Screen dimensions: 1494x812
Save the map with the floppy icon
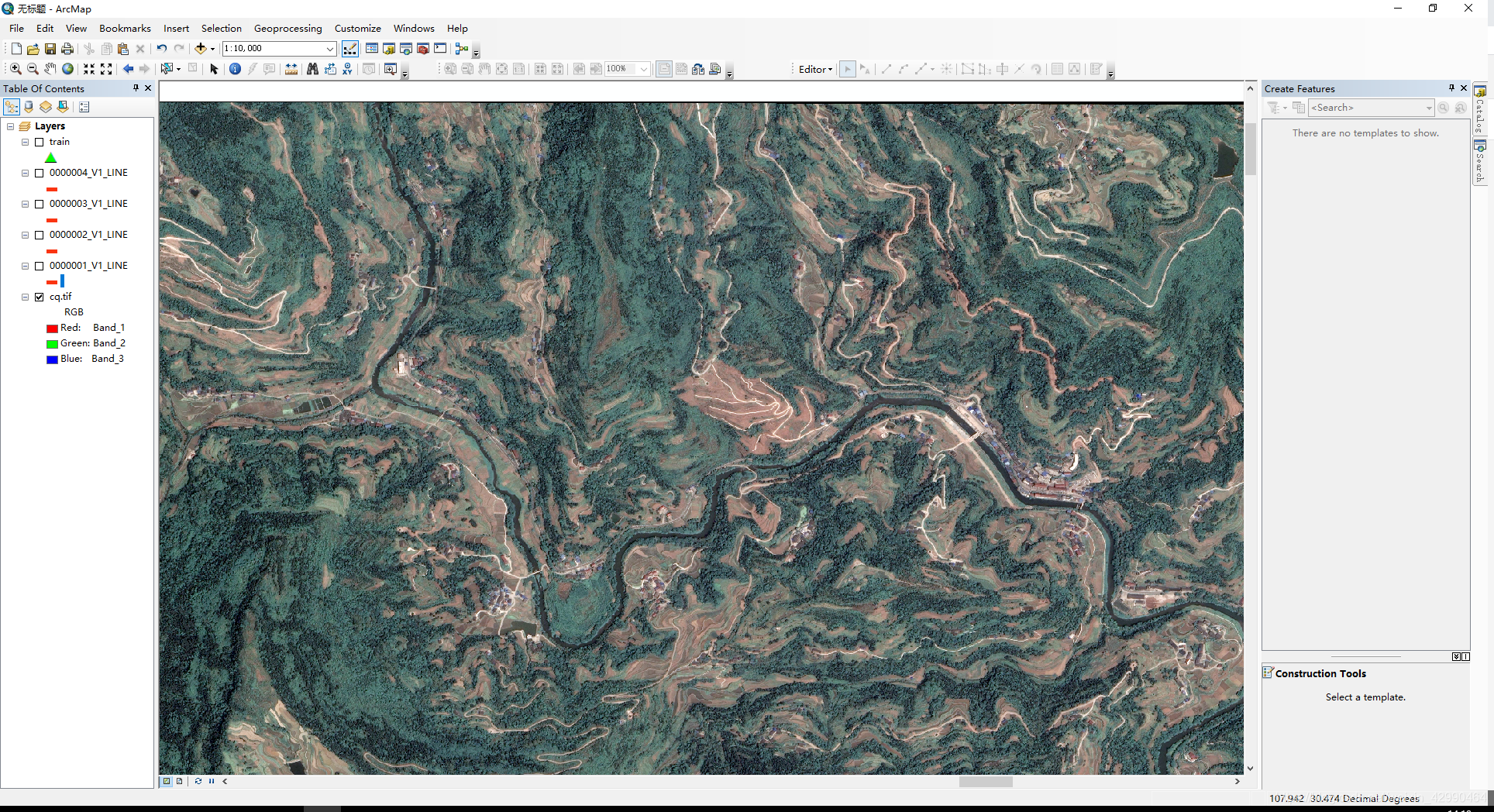(50, 49)
